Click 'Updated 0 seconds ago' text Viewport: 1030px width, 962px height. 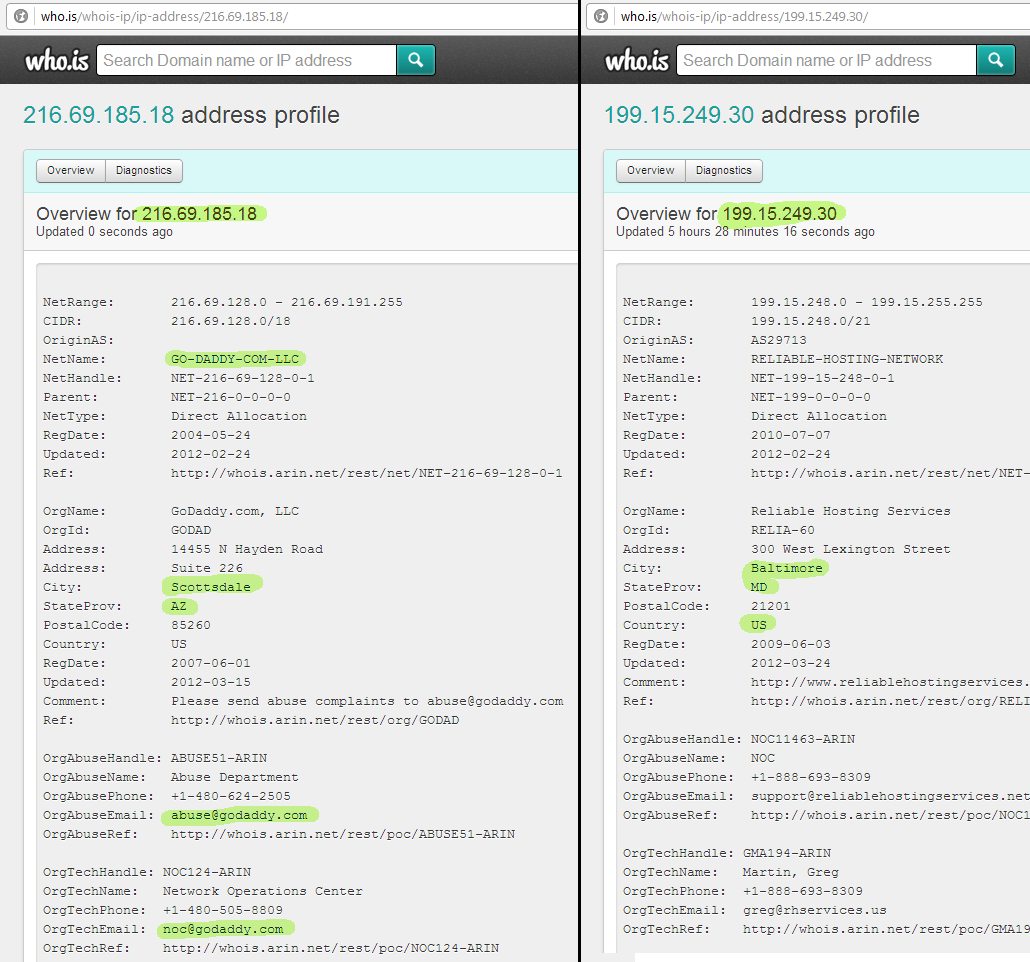(104, 231)
